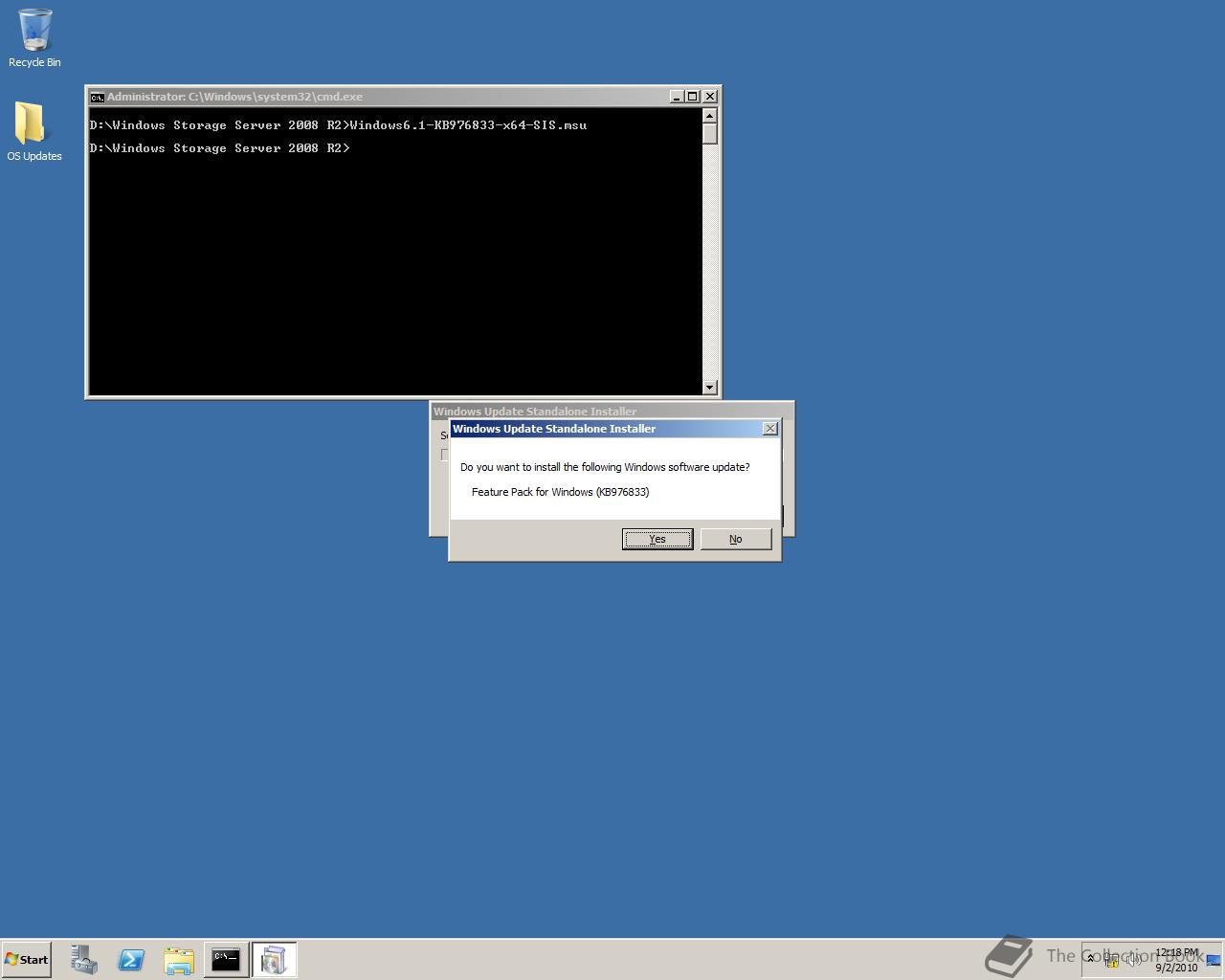
Task: Decline the update with No
Action: (736, 539)
